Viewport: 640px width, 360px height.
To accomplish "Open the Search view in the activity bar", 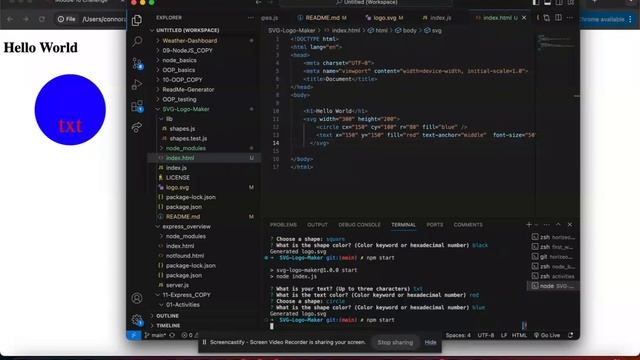I will point(137,41).
